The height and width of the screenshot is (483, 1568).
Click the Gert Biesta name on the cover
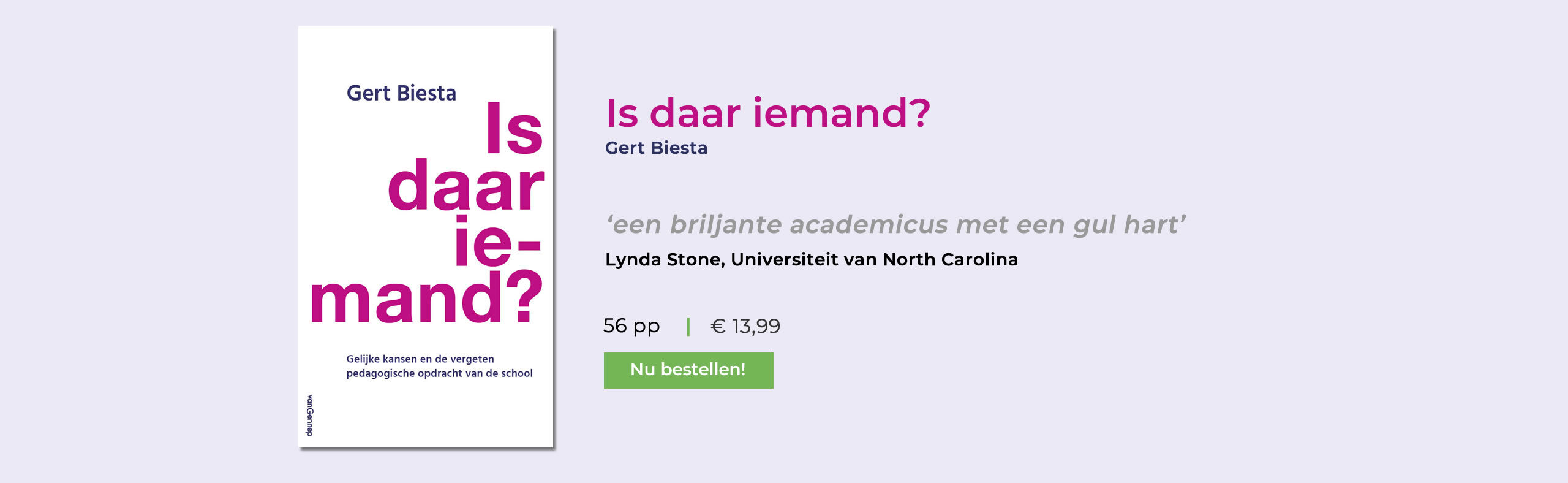point(401,92)
